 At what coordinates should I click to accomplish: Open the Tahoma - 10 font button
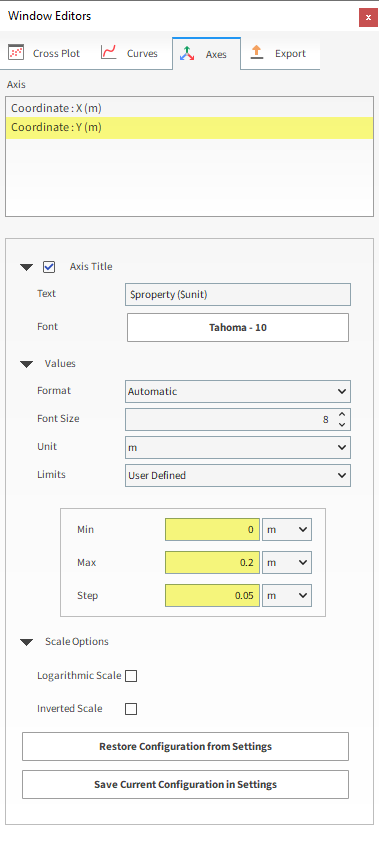coord(238,327)
